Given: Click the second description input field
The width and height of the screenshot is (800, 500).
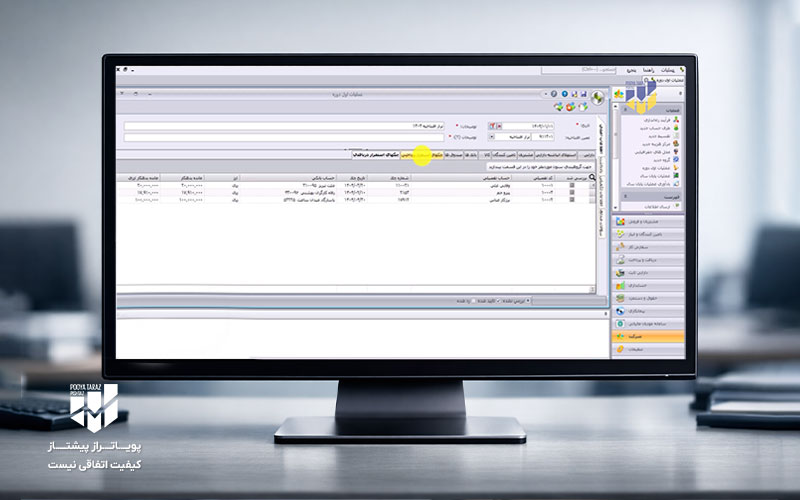Looking at the screenshot, I should (284, 137).
